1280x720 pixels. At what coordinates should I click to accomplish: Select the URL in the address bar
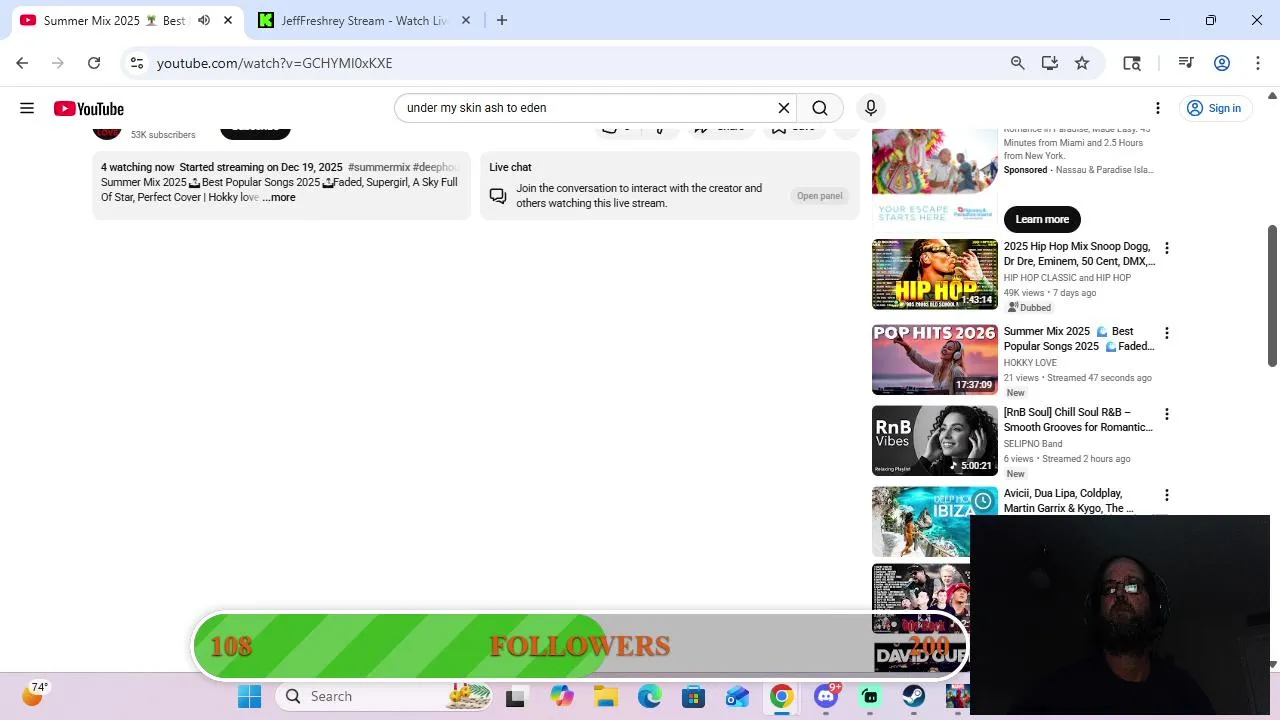[x=275, y=63]
